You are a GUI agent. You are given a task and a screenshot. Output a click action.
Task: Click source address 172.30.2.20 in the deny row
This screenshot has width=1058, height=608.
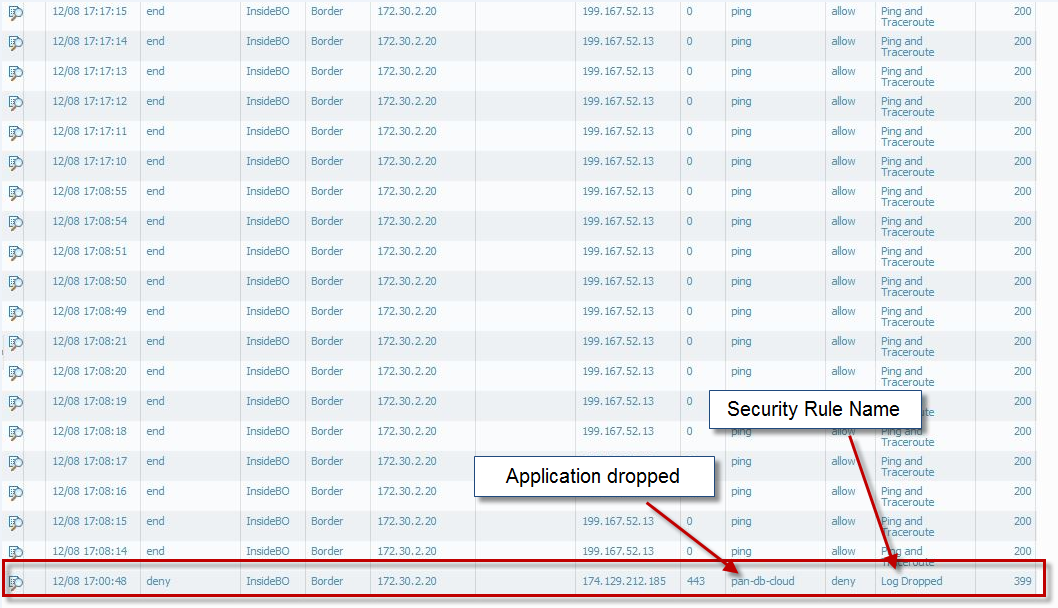tap(406, 581)
